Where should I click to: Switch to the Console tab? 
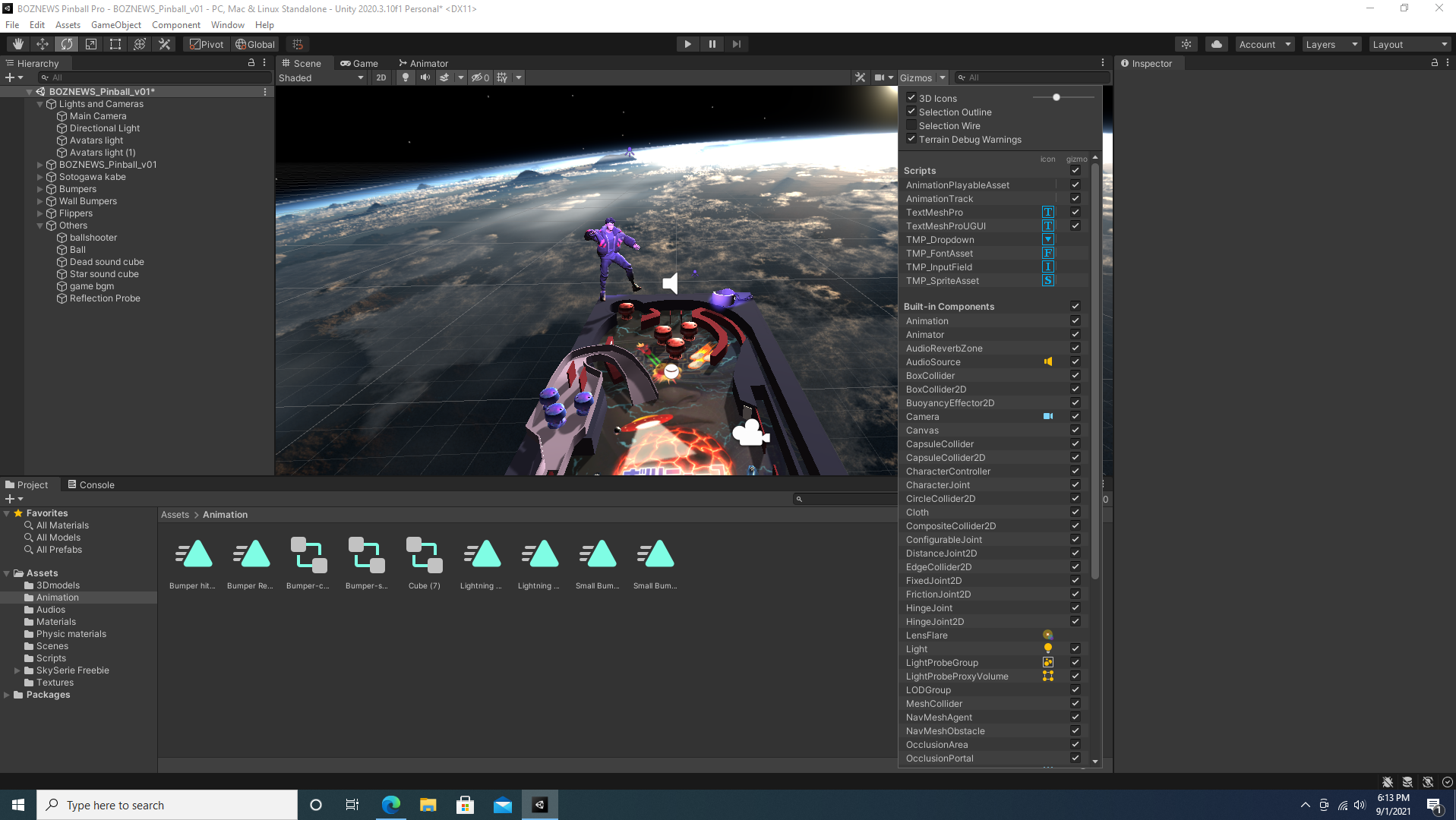91,484
